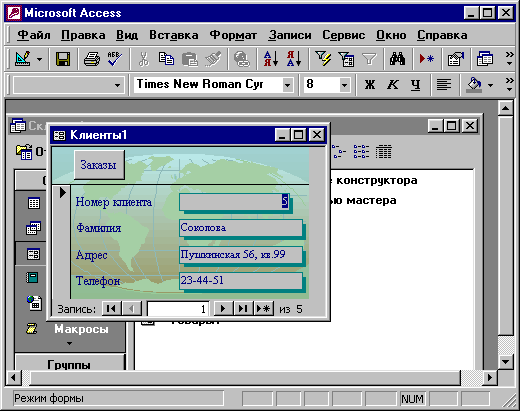Go to next record
The width and height of the screenshot is (520, 411).
223,309
